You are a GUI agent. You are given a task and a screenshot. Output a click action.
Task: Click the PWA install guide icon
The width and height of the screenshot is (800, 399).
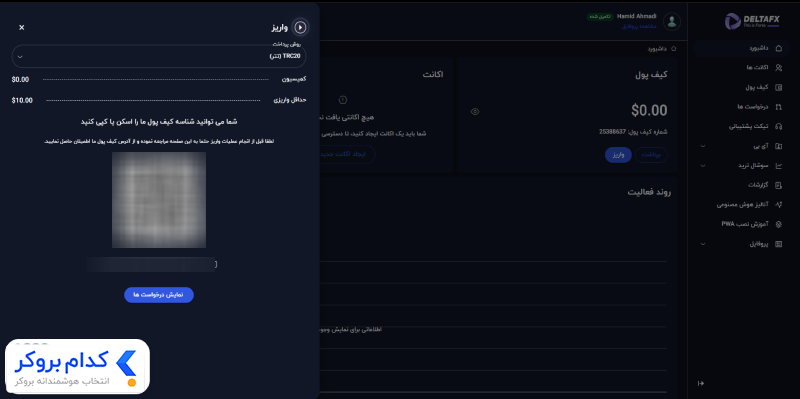pyautogui.click(x=778, y=224)
